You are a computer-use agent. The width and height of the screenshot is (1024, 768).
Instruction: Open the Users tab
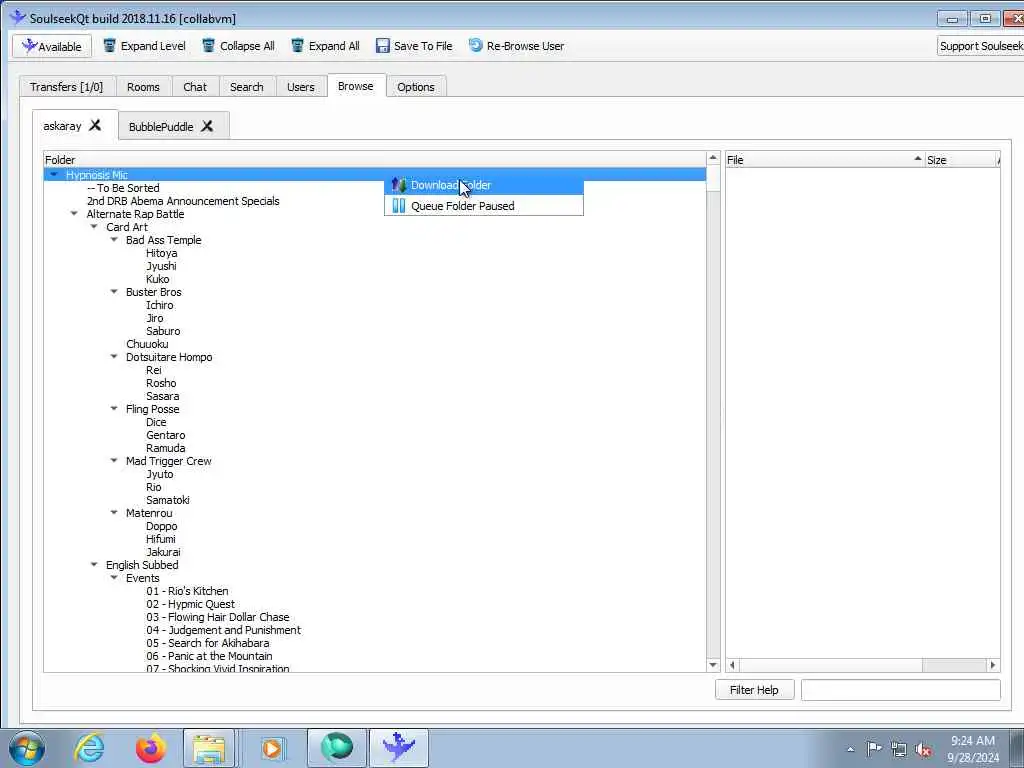click(x=300, y=87)
